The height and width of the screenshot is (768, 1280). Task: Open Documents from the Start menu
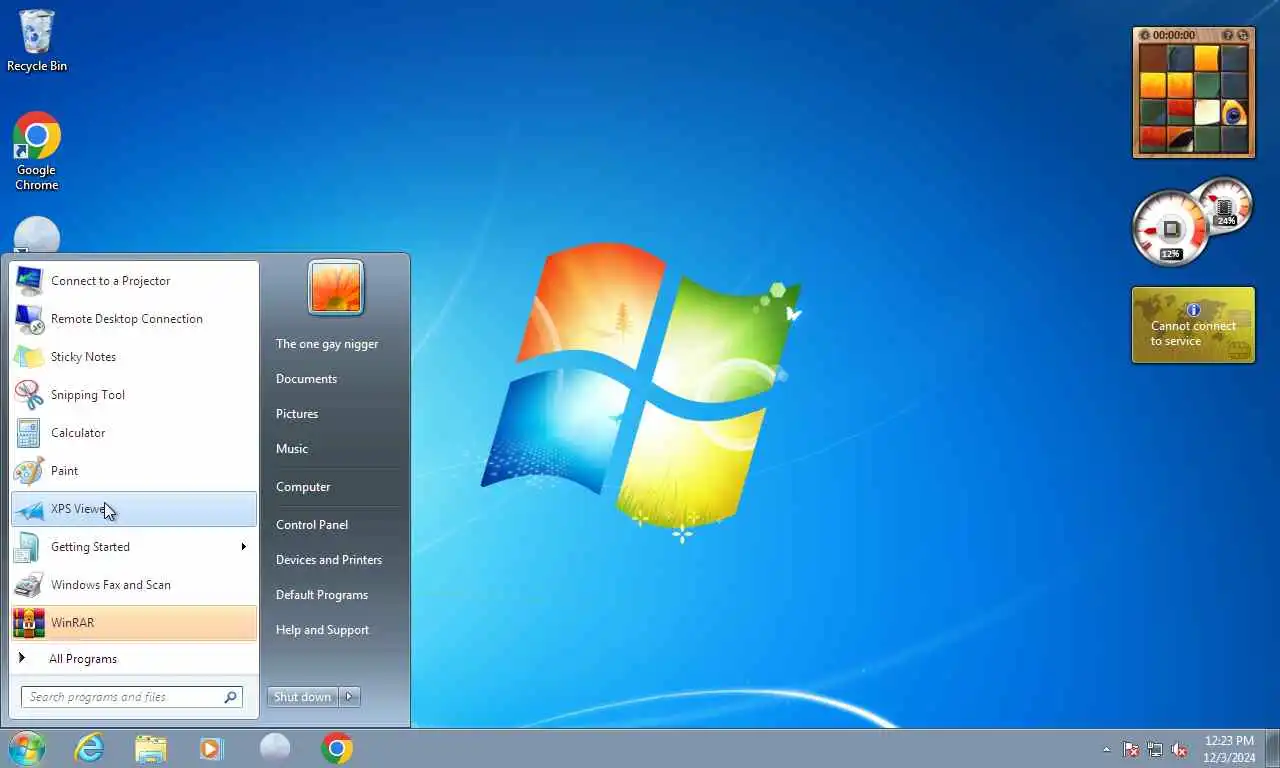(306, 379)
